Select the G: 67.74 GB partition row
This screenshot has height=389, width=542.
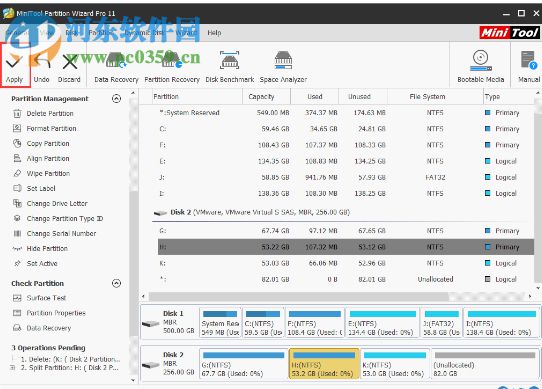346,231
